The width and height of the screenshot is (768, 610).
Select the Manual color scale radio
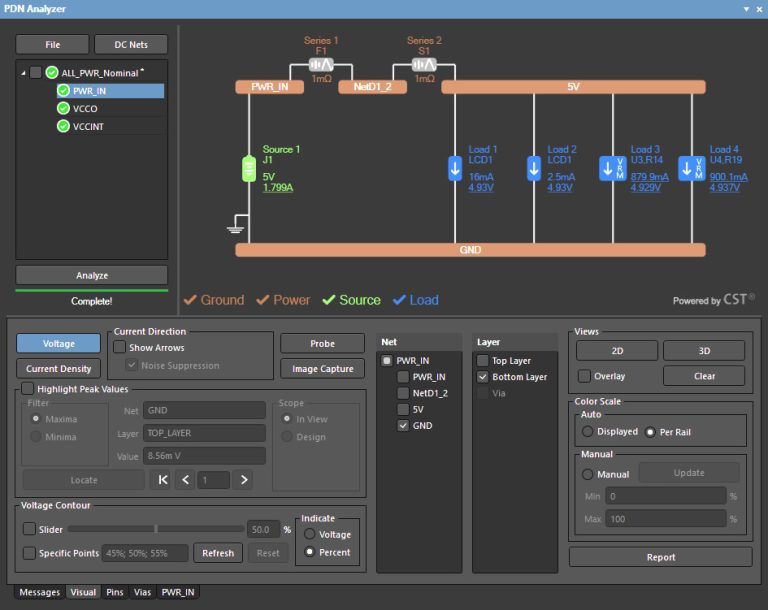(x=587, y=474)
